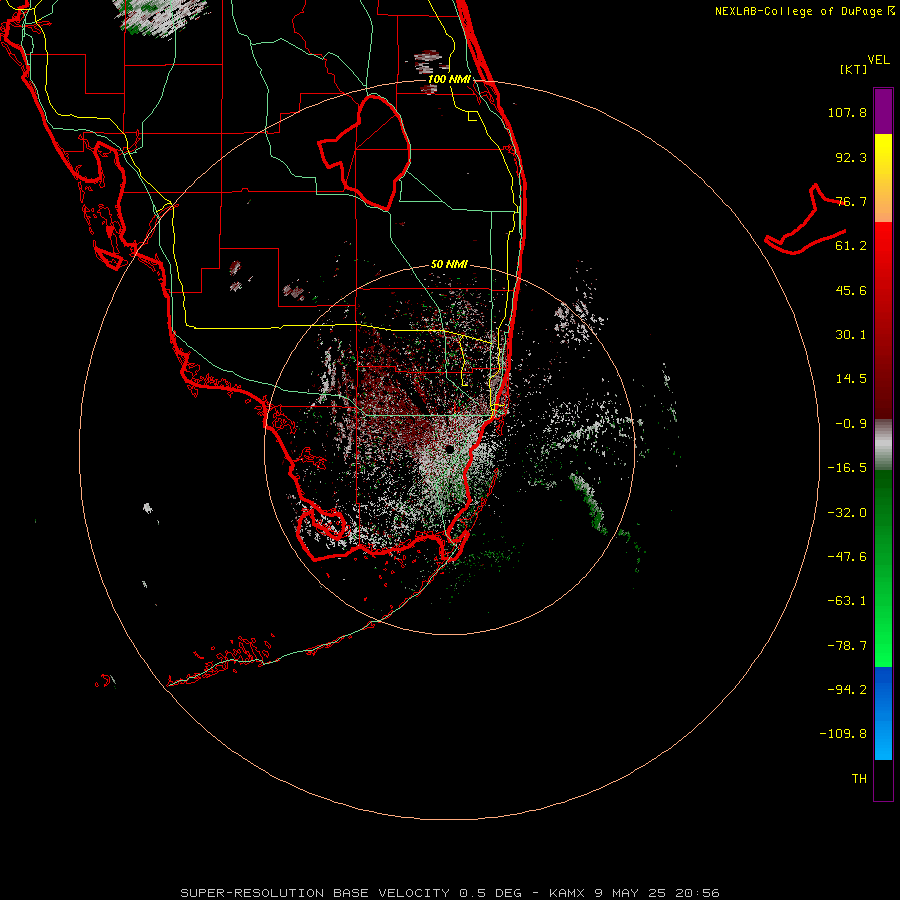This screenshot has width=900, height=900.
Task: Select the 45.6 knot scale value
Action: point(851,290)
